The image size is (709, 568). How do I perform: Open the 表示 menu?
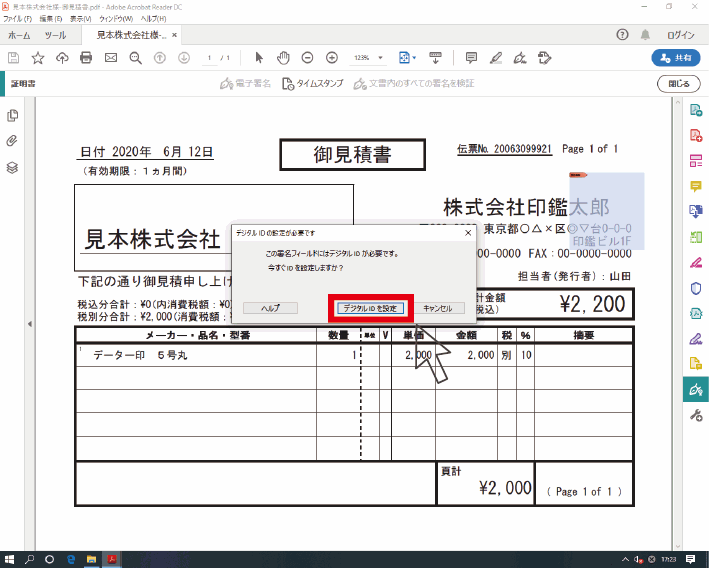(x=80, y=19)
